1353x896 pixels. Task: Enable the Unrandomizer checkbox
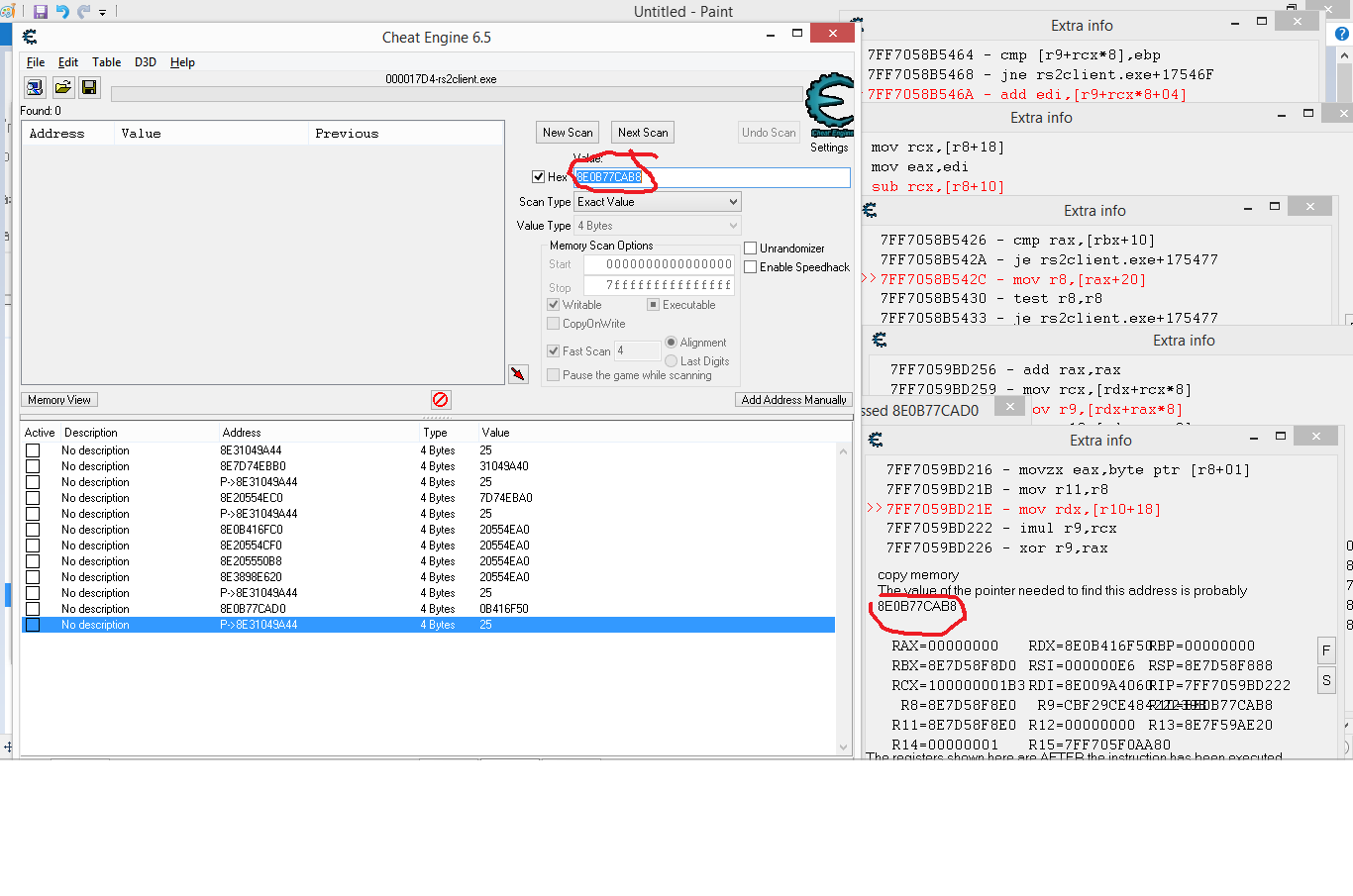[751, 249]
